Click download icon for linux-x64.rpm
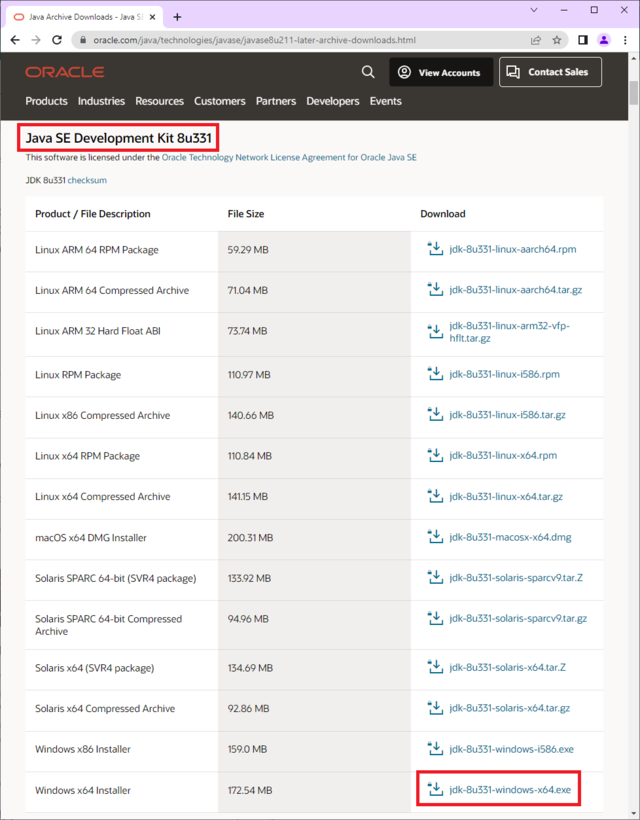The image size is (640, 820). [x=435, y=455]
